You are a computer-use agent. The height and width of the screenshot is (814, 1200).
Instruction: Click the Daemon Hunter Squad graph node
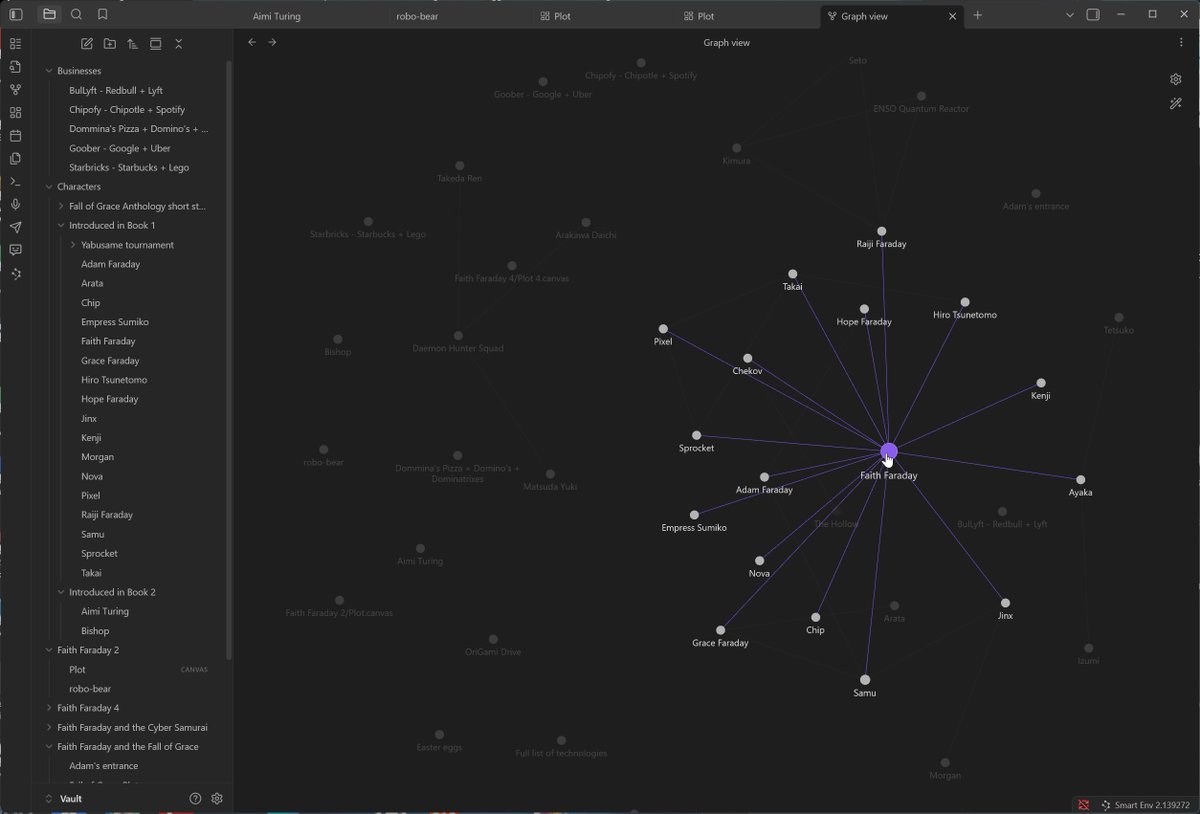coord(458,336)
